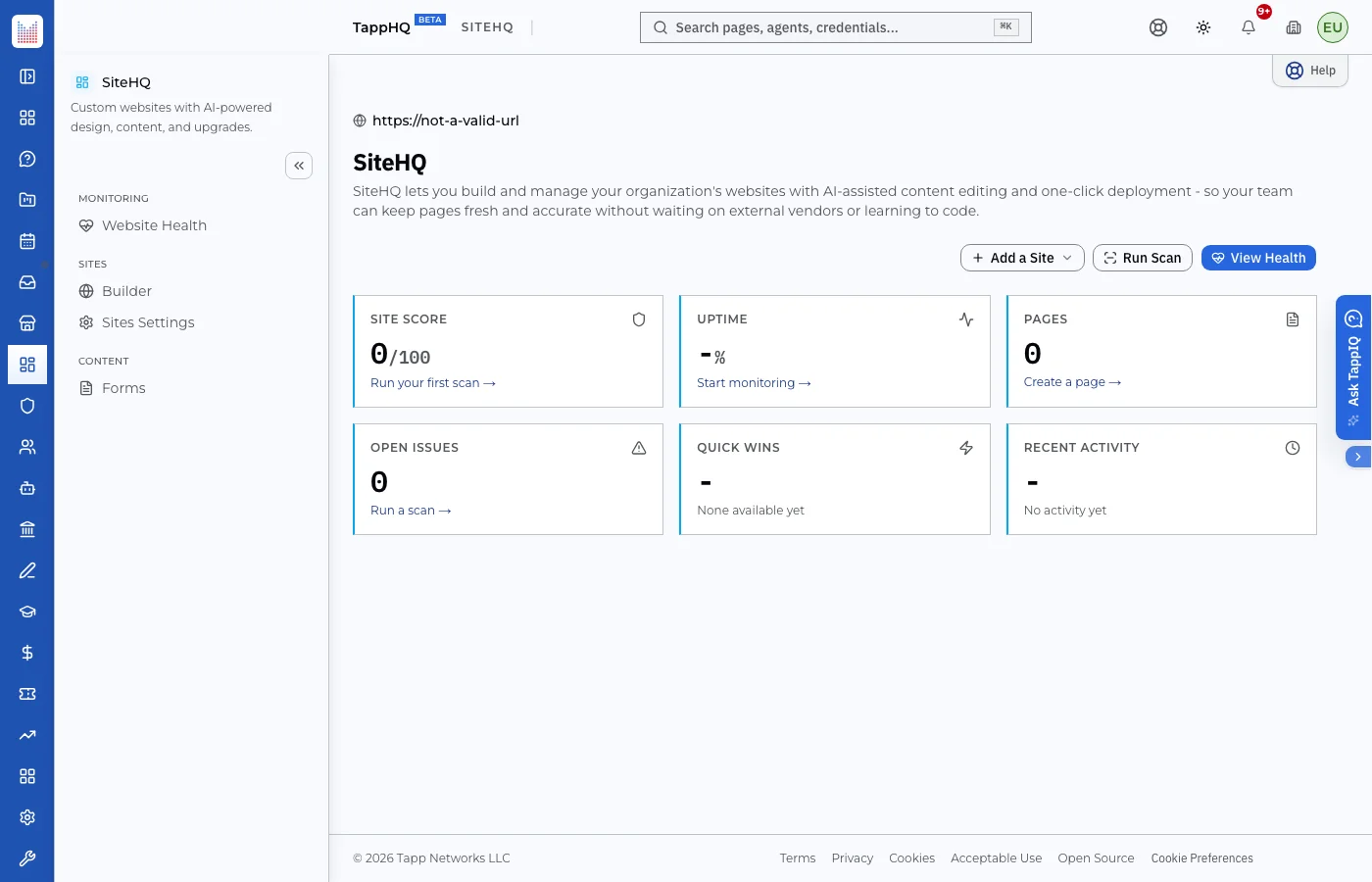1372x882 pixels.
Task: Click the highlighted active grid icon in the left rail
Action: click(27, 365)
